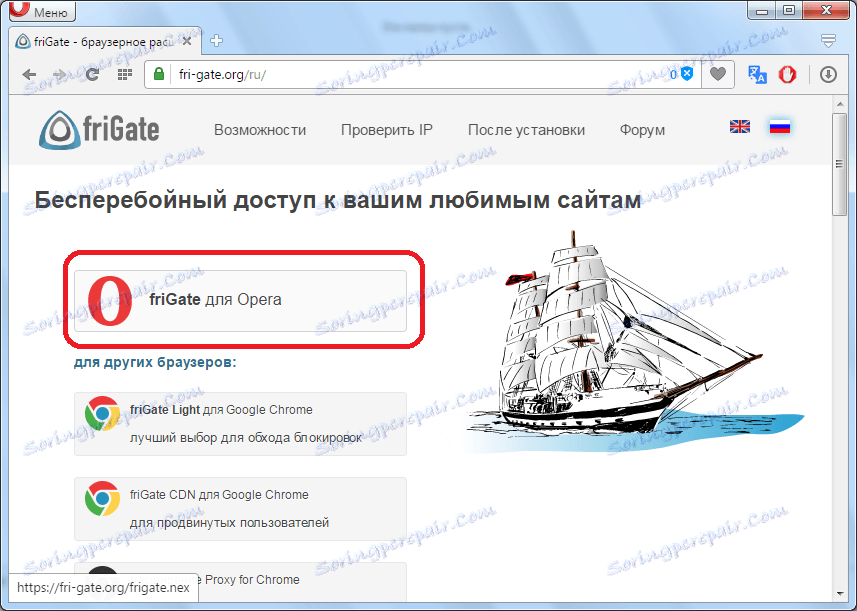Open the Проверить IP page
Viewport: 857px width, 611px height.
point(387,130)
